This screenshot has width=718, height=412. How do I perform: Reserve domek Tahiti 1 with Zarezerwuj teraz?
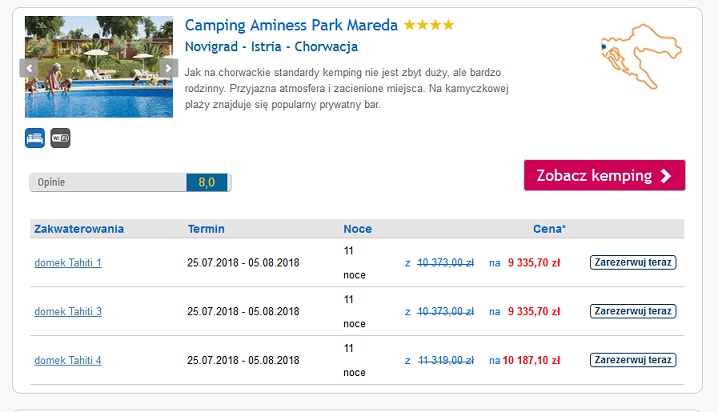(633, 263)
